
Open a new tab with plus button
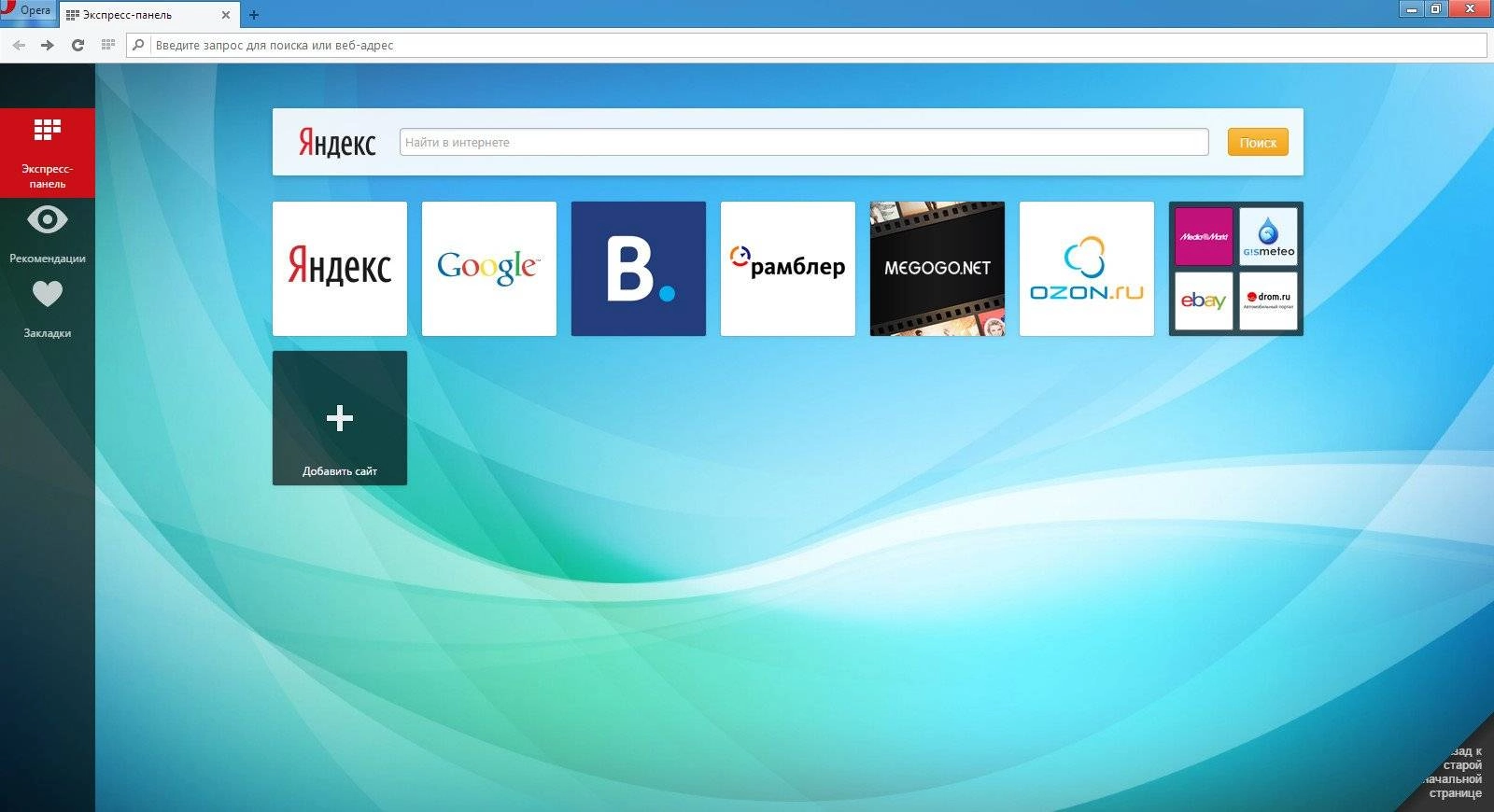[x=253, y=15]
